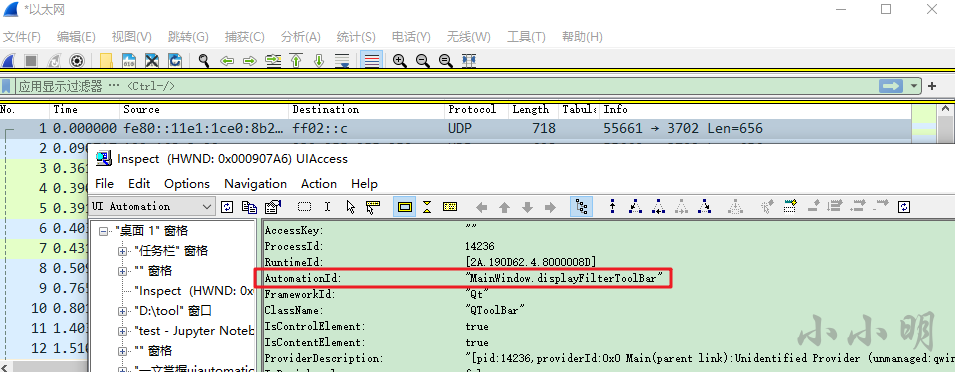Viewport: 955px width, 372px height.
Task: Click the find packet magnifier icon
Action: (x=204, y=61)
